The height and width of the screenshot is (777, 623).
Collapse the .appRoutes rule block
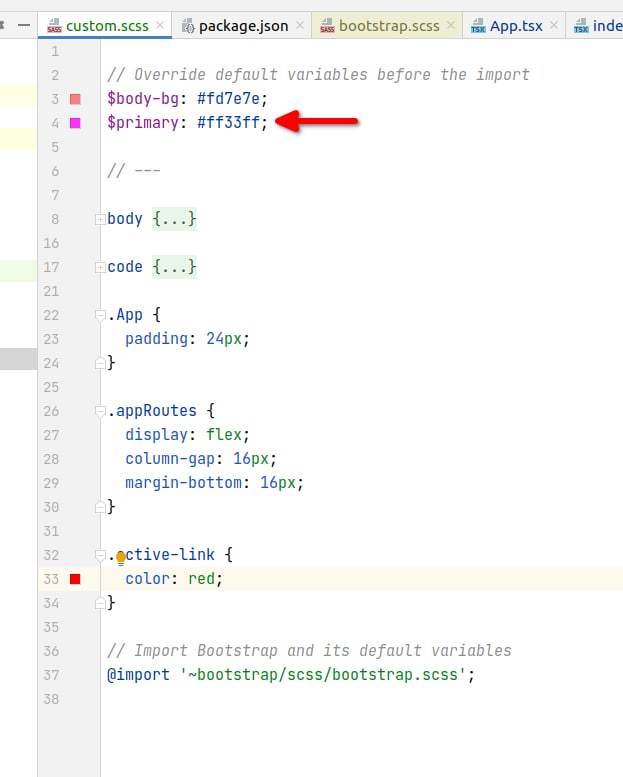99,411
